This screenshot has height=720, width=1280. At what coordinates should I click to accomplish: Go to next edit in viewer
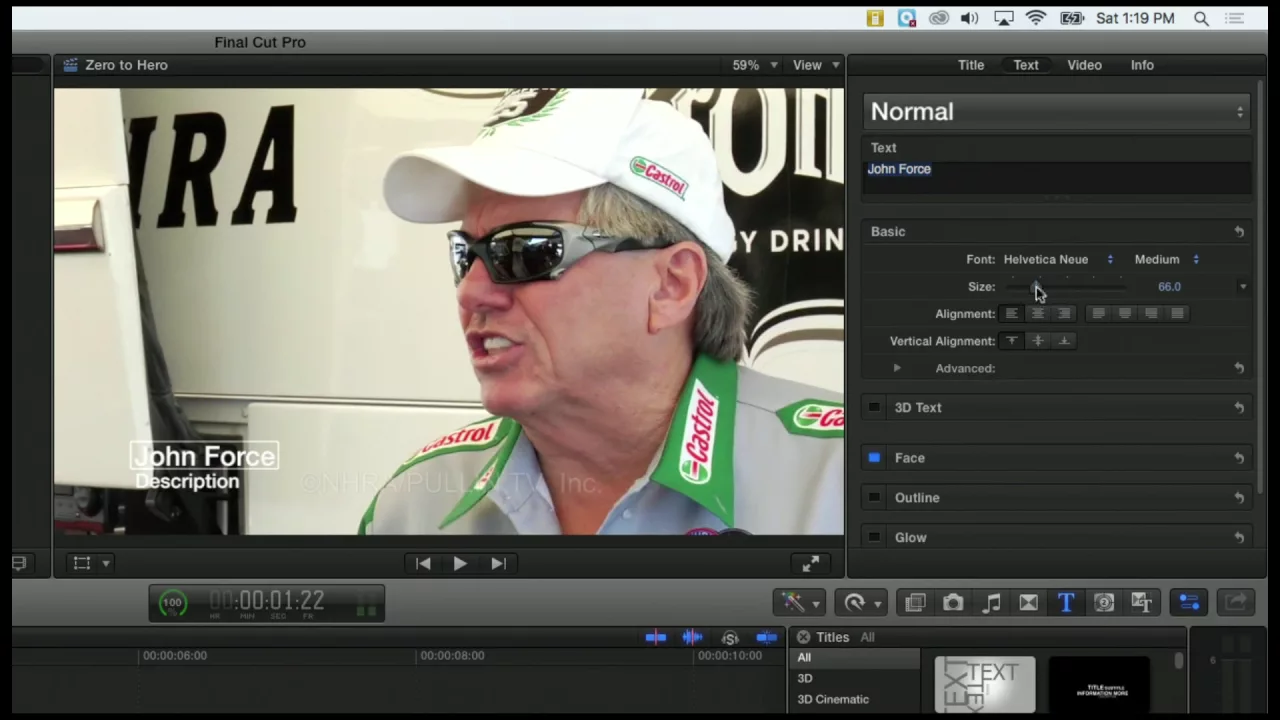point(498,564)
